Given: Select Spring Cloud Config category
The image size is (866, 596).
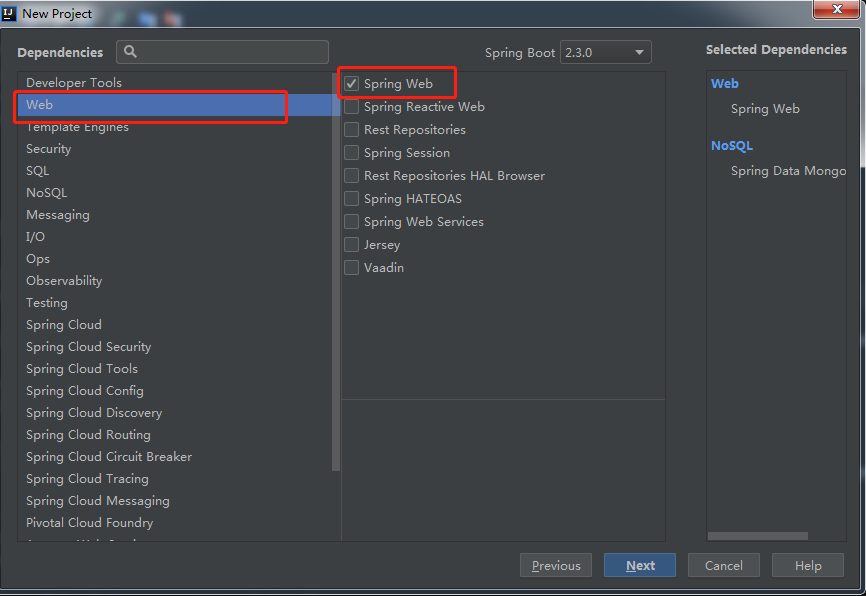Looking at the screenshot, I should tap(175, 391).
